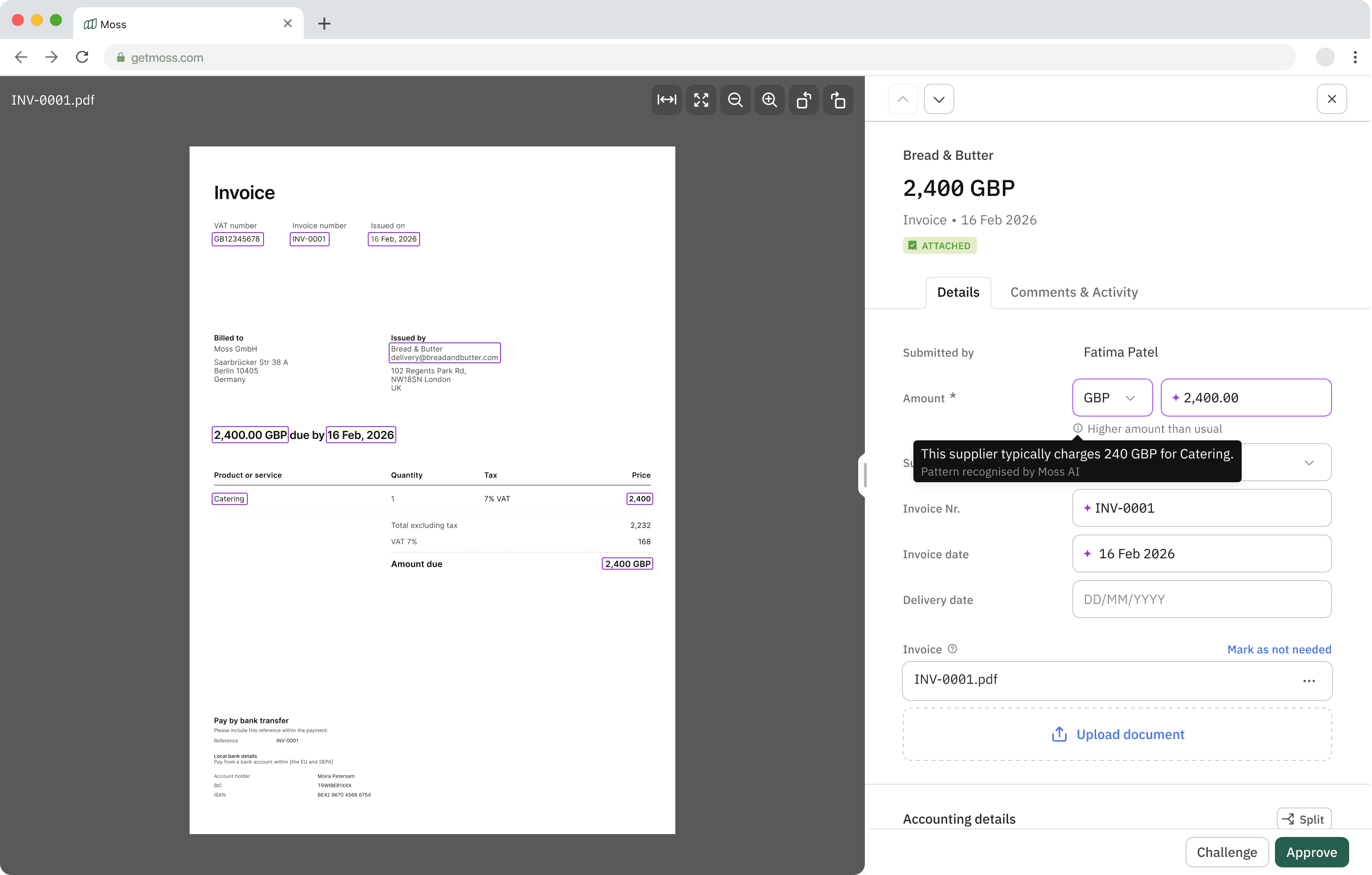Click the info icon beside Higher amount warning
The image size is (1372, 875).
pos(1078,428)
